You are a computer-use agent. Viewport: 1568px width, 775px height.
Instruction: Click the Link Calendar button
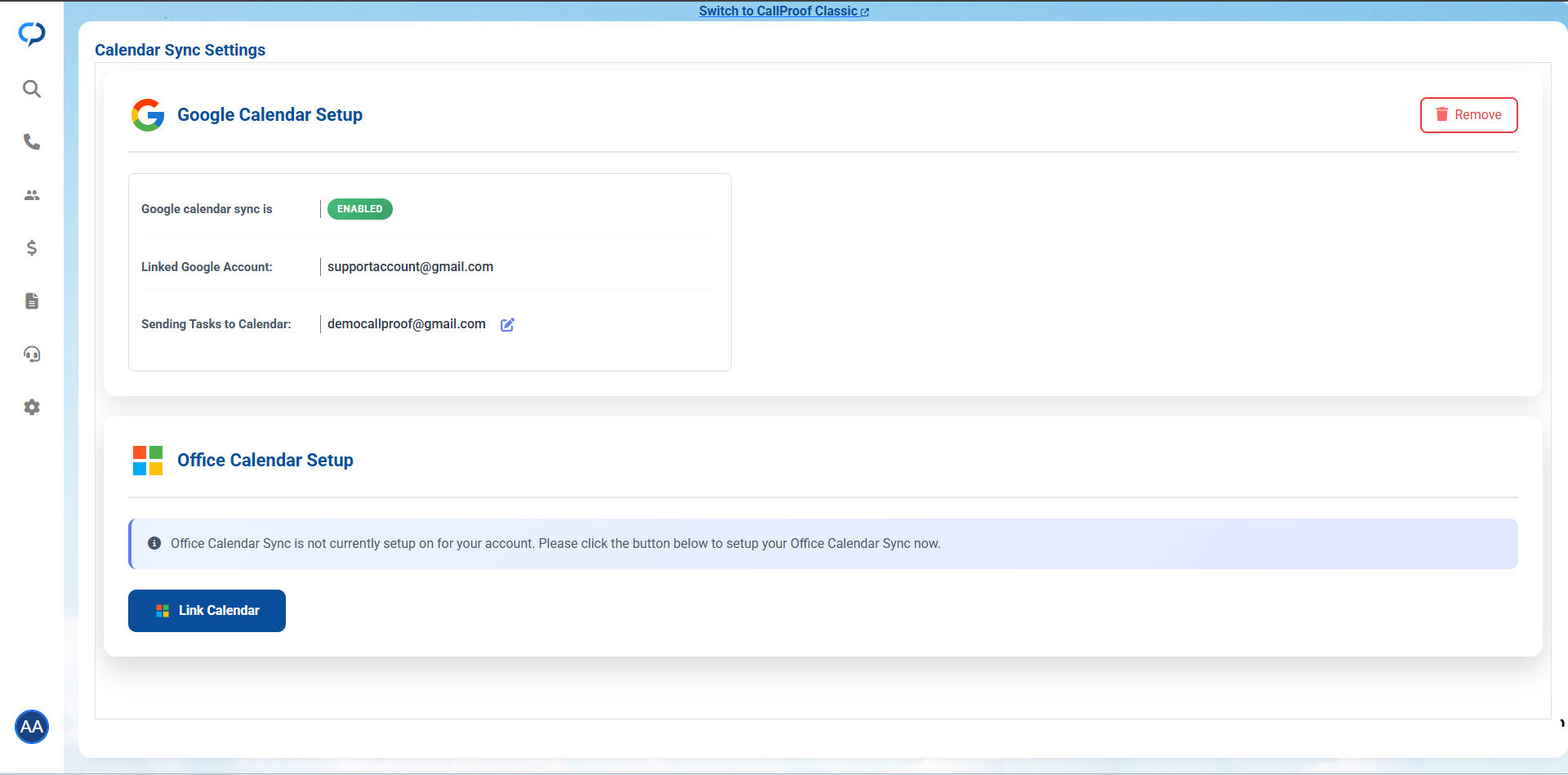(207, 611)
